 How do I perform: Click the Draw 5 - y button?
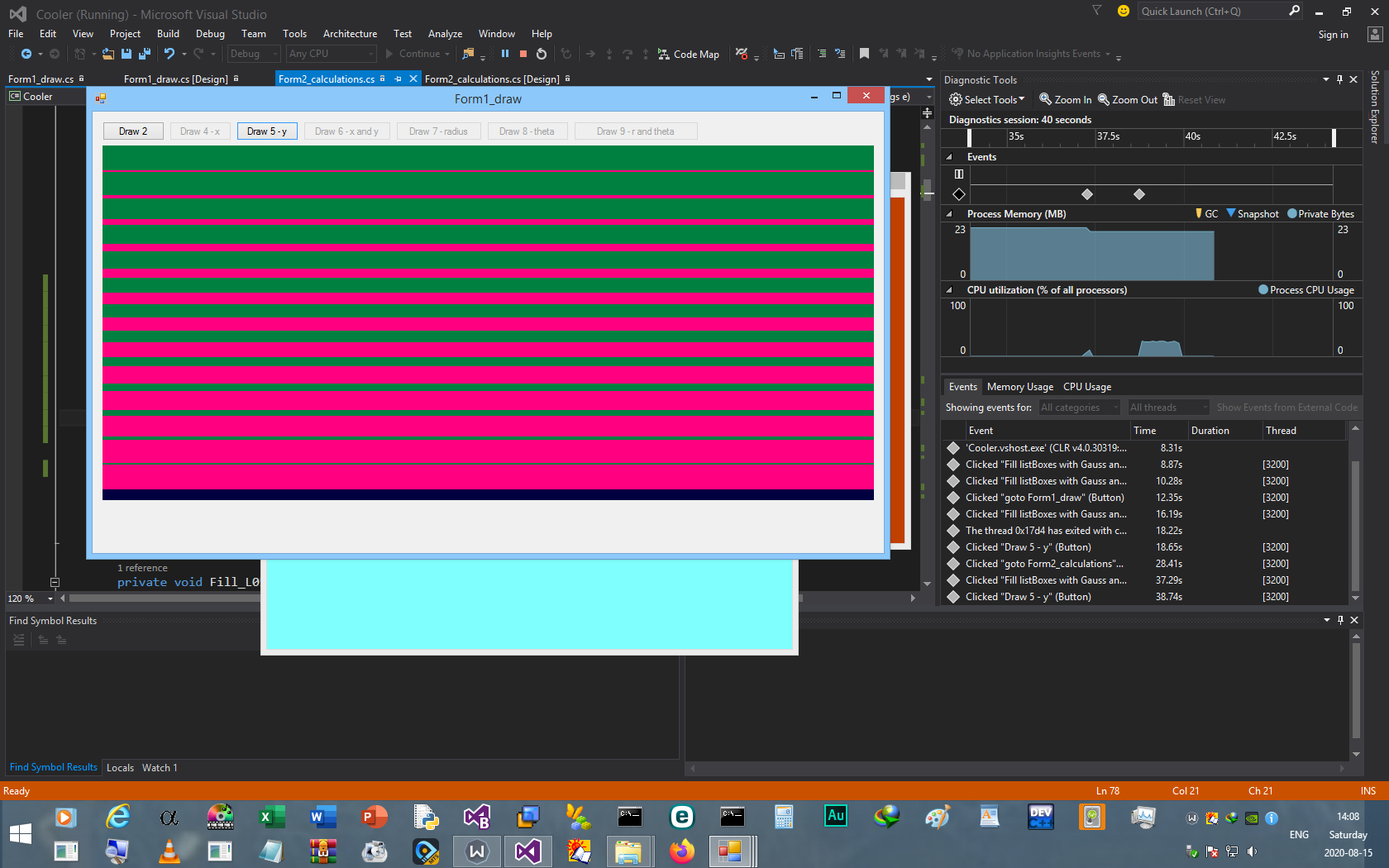pos(267,131)
